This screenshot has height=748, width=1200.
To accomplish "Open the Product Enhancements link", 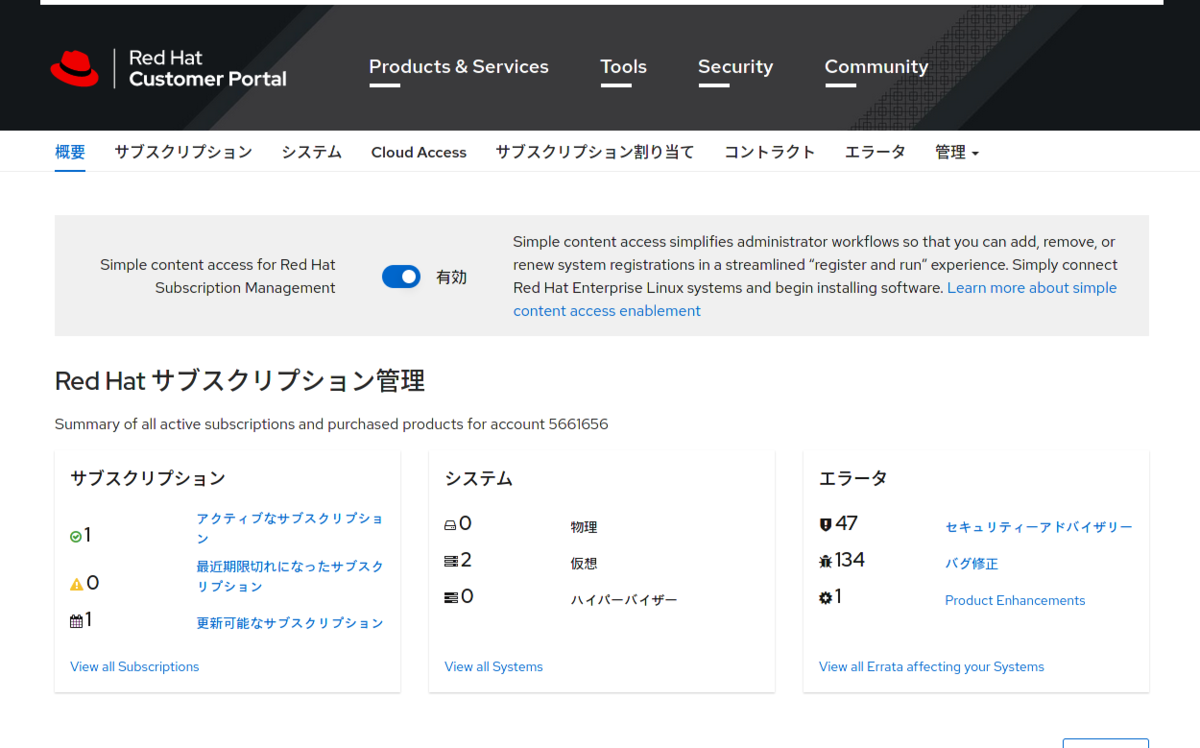I will (1015, 601).
